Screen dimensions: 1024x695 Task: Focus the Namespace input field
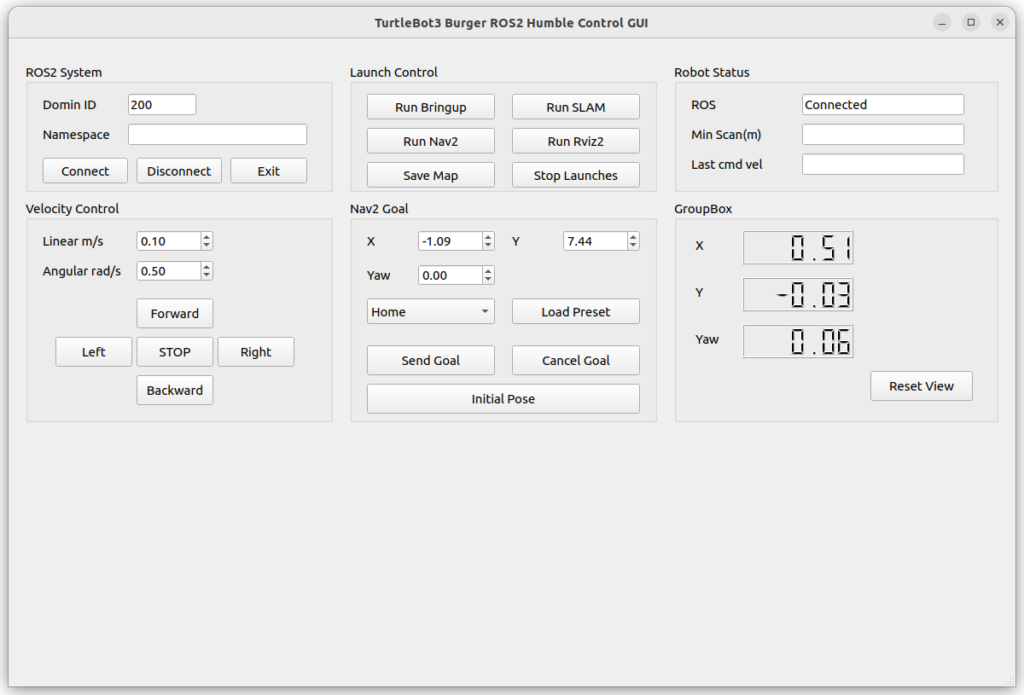[217, 135]
